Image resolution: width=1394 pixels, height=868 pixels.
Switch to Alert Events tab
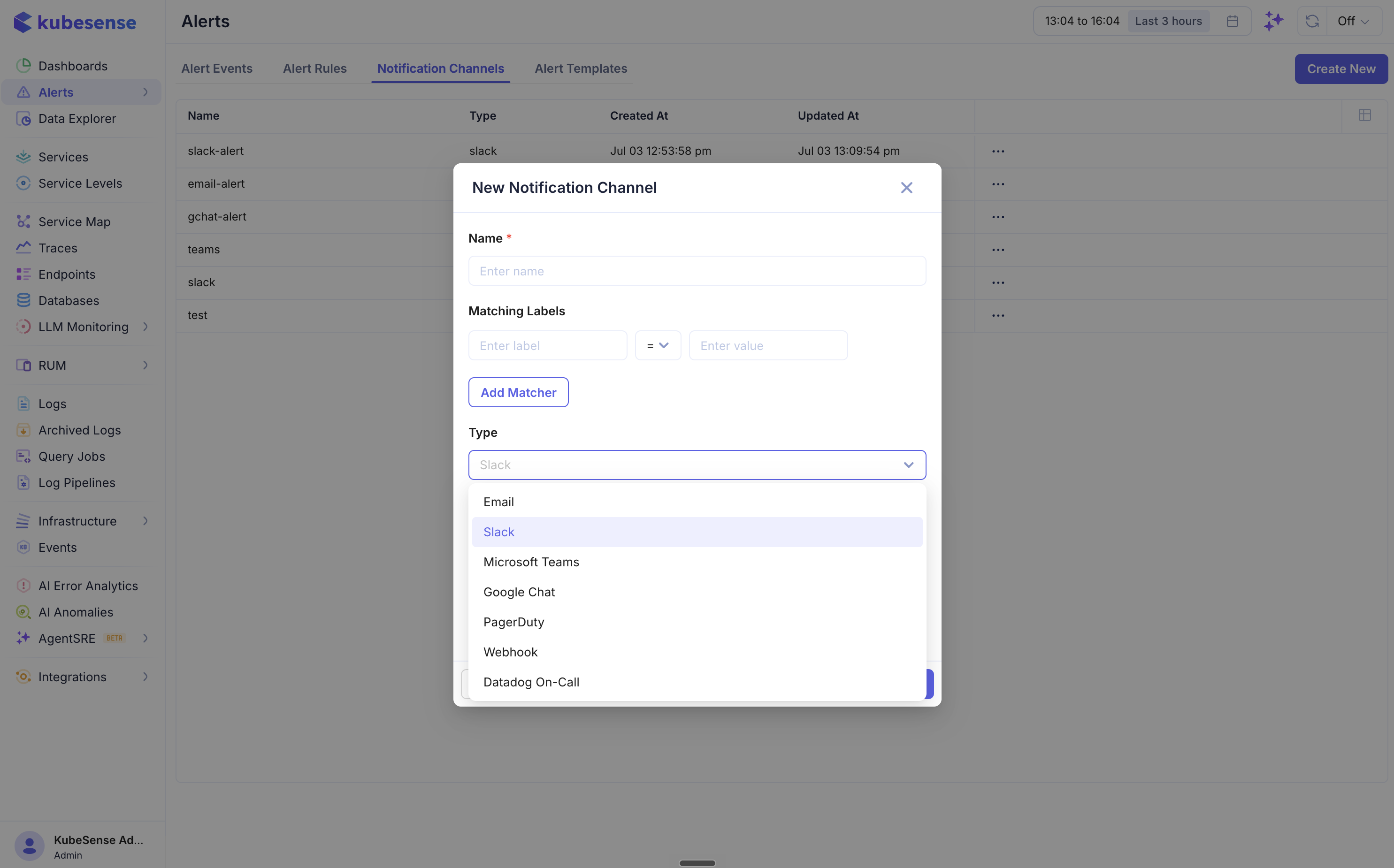[x=216, y=69]
